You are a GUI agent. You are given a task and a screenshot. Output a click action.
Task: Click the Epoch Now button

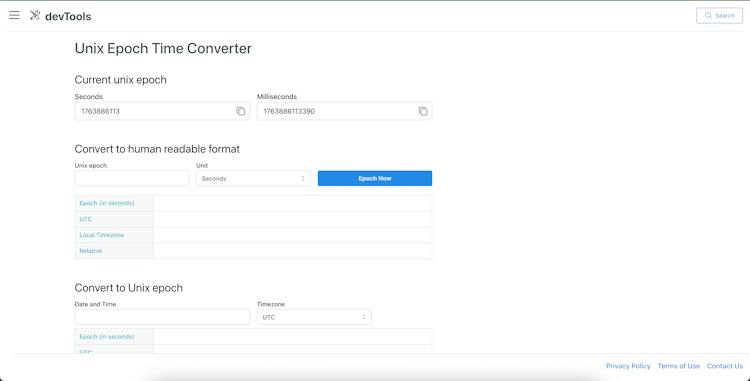click(x=375, y=178)
